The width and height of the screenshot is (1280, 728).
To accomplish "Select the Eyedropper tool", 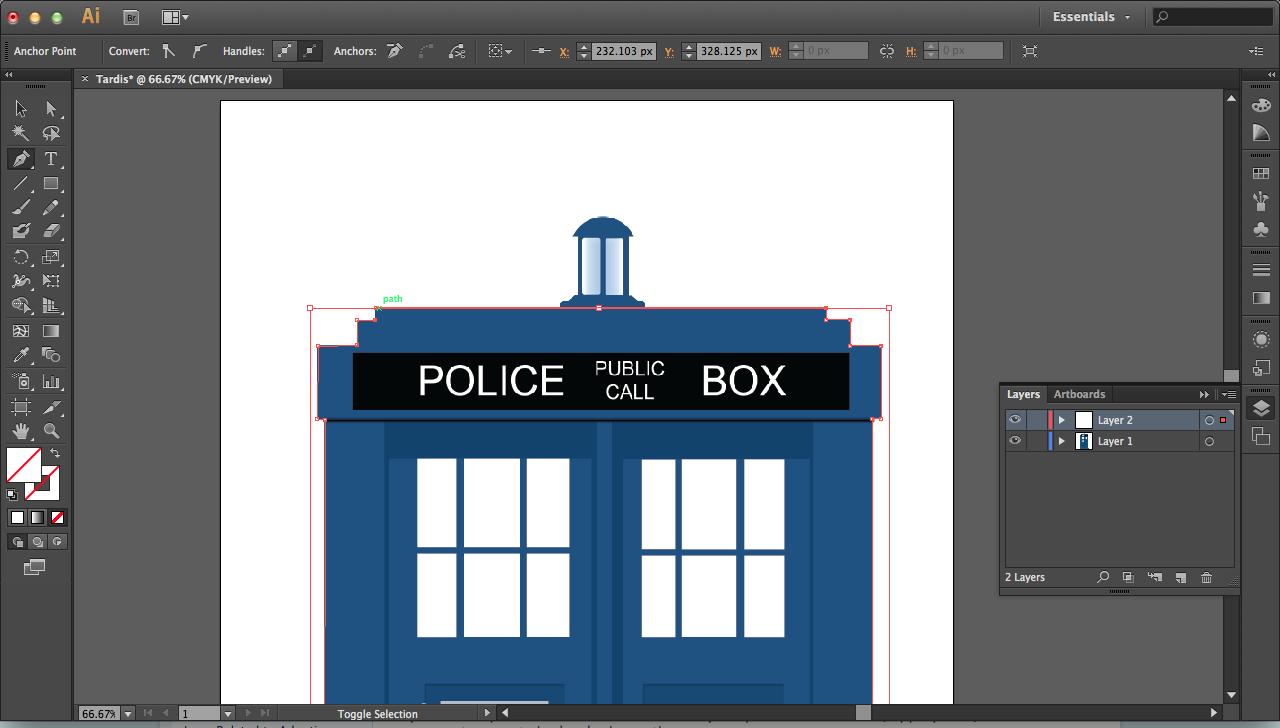I will pyautogui.click(x=21, y=355).
